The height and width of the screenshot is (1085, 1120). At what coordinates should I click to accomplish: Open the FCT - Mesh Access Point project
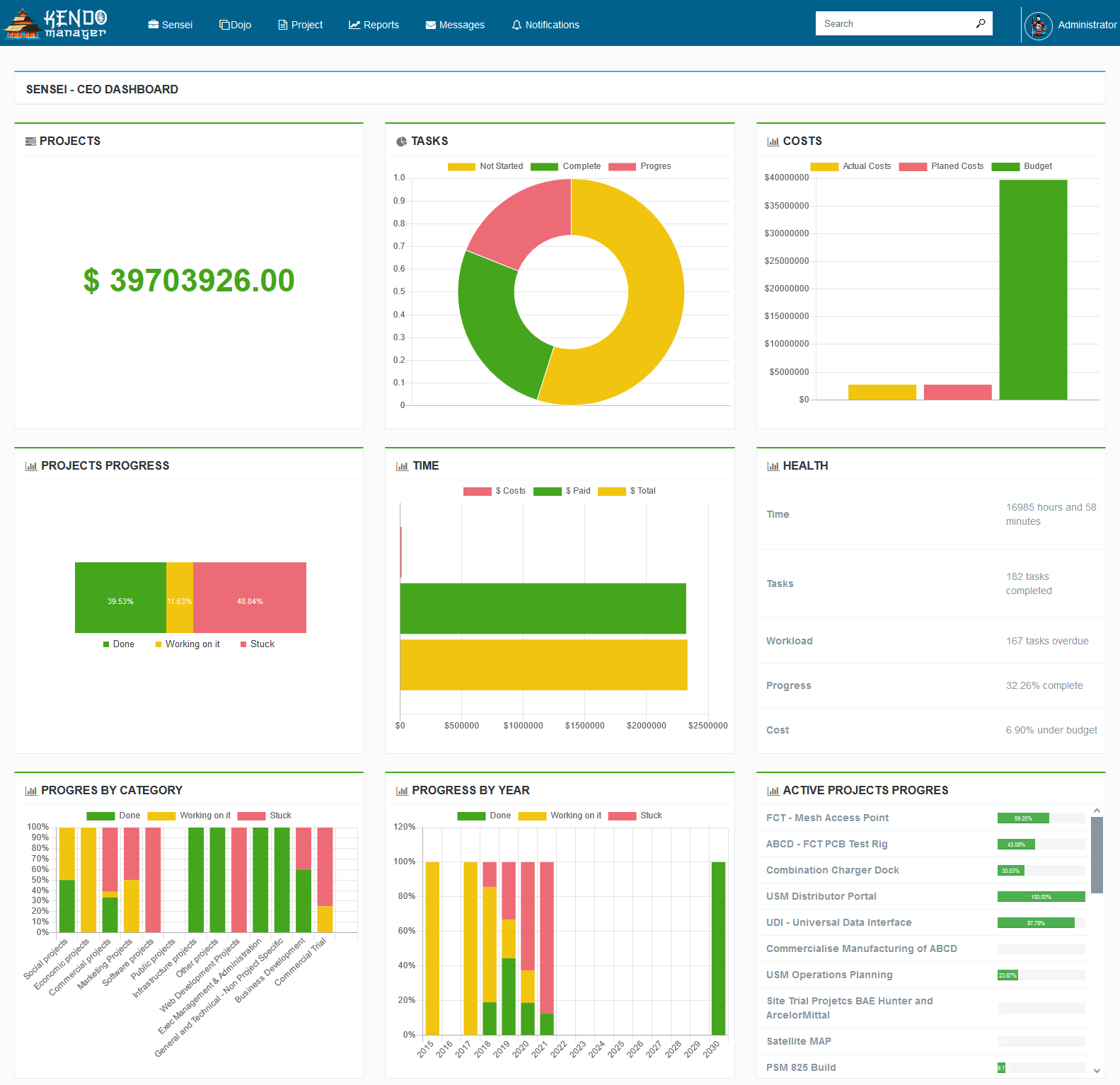(827, 818)
